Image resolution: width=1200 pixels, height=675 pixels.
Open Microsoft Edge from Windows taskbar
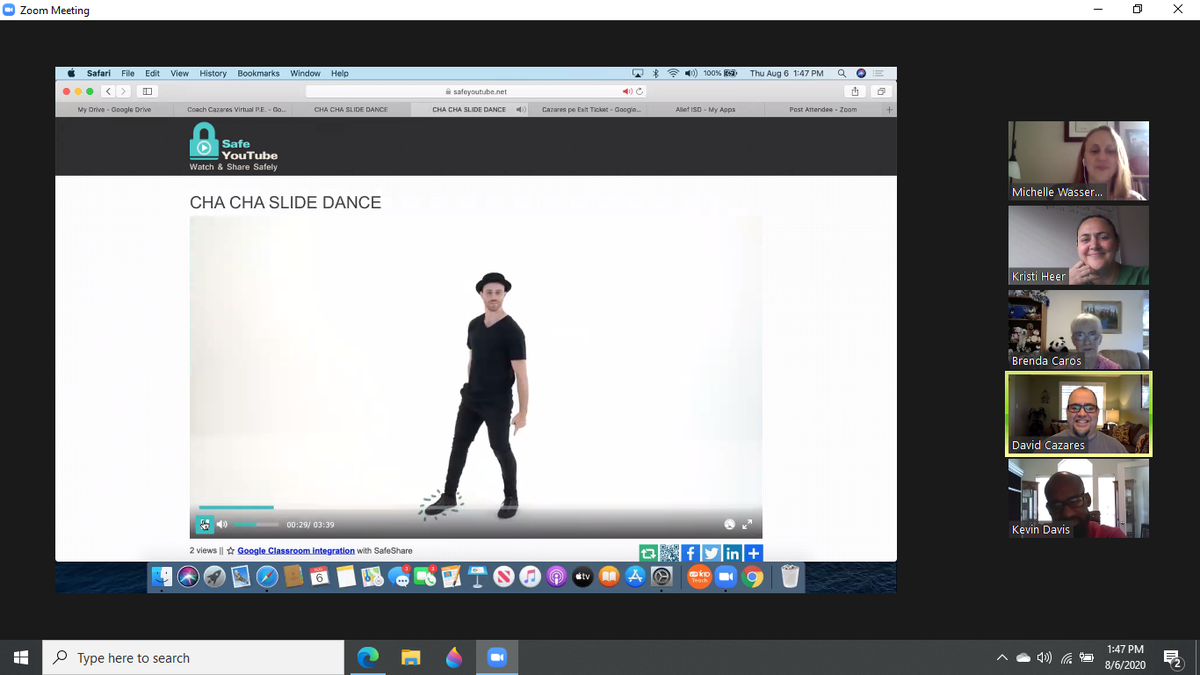(369, 657)
